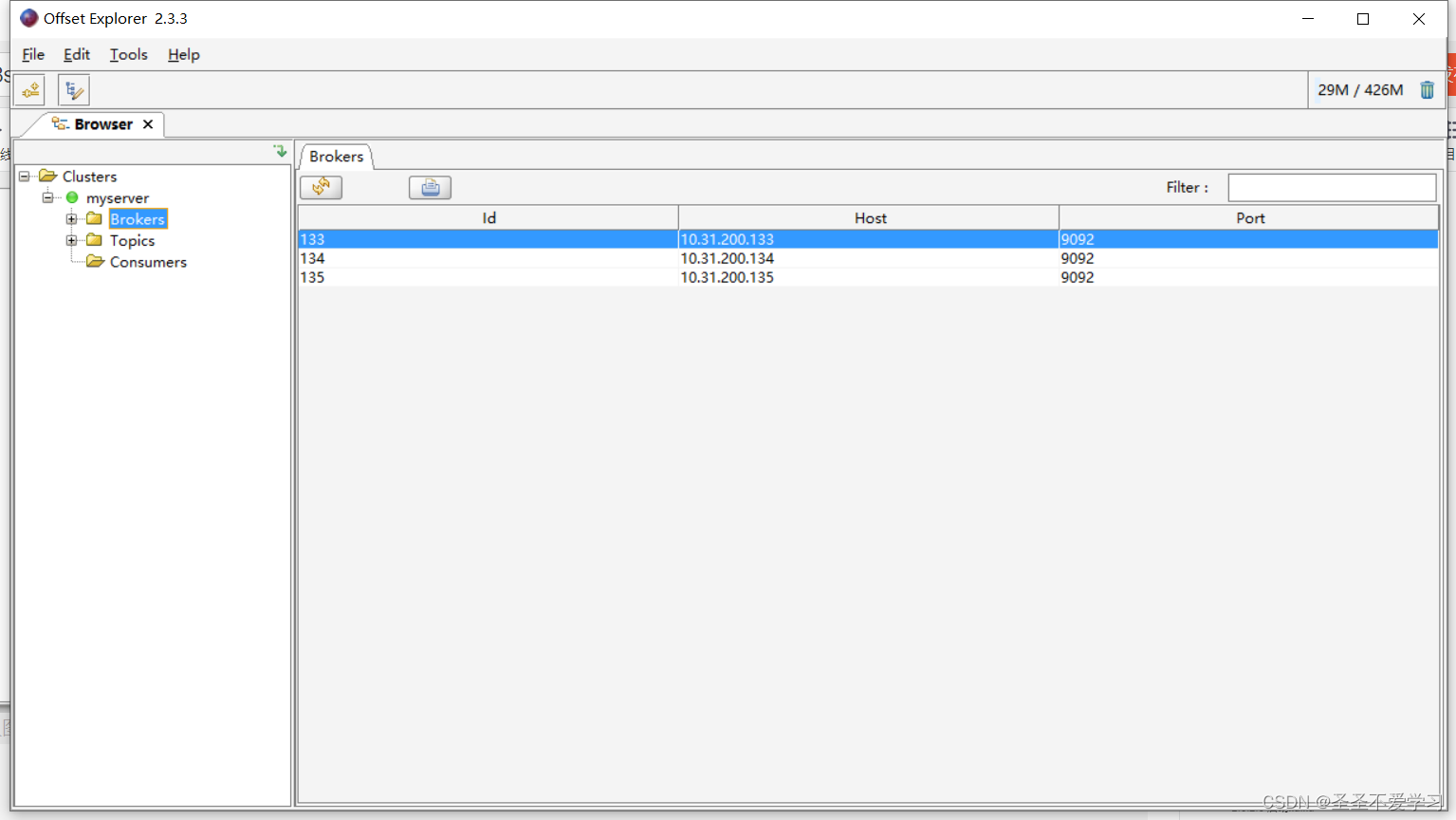1456x820 pixels.
Task: Minimize the Offset Explorer window
Action: (x=1308, y=19)
